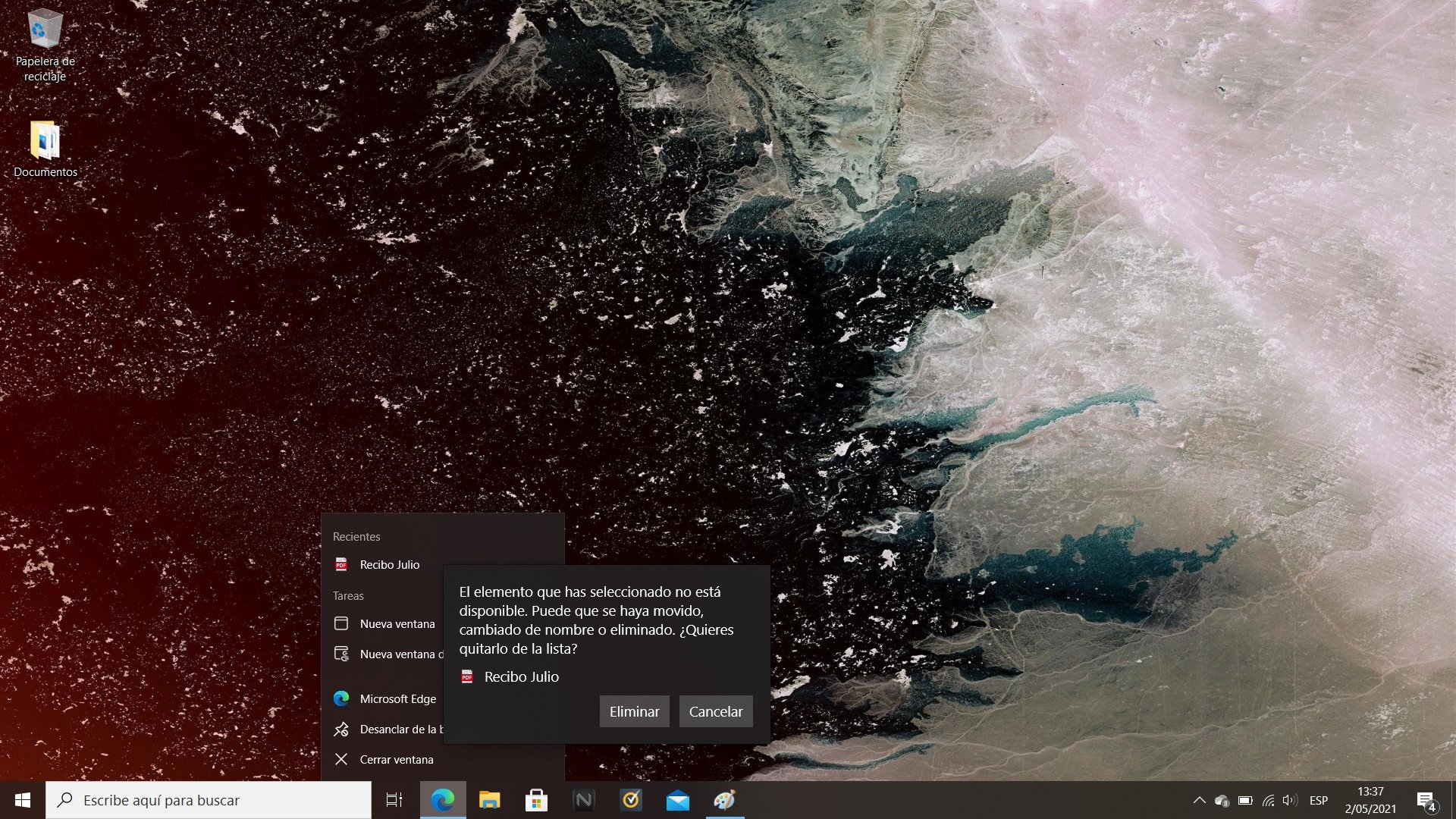Click the Eliminar button in dialog

pyautogui.click(x=634, y=711)
